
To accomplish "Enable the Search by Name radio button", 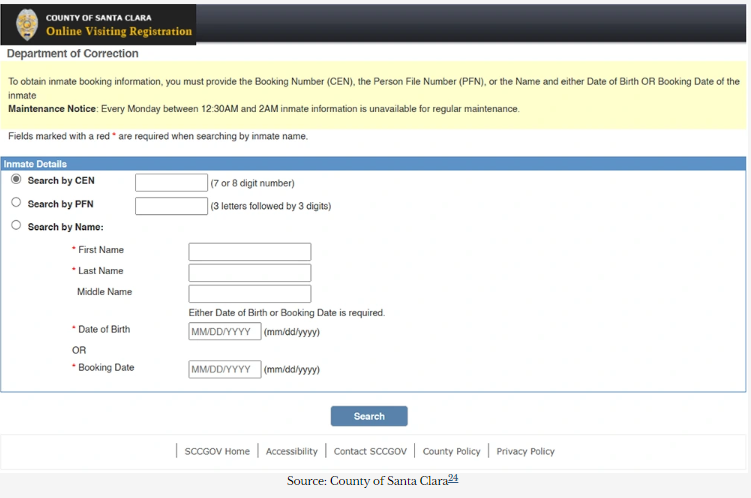I will (x=16, y=225).
